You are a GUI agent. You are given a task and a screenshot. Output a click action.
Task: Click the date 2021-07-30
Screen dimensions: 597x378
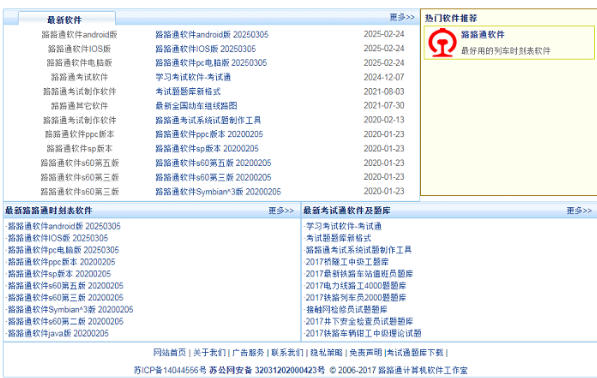pyautogui.click(x=384, y=105)
